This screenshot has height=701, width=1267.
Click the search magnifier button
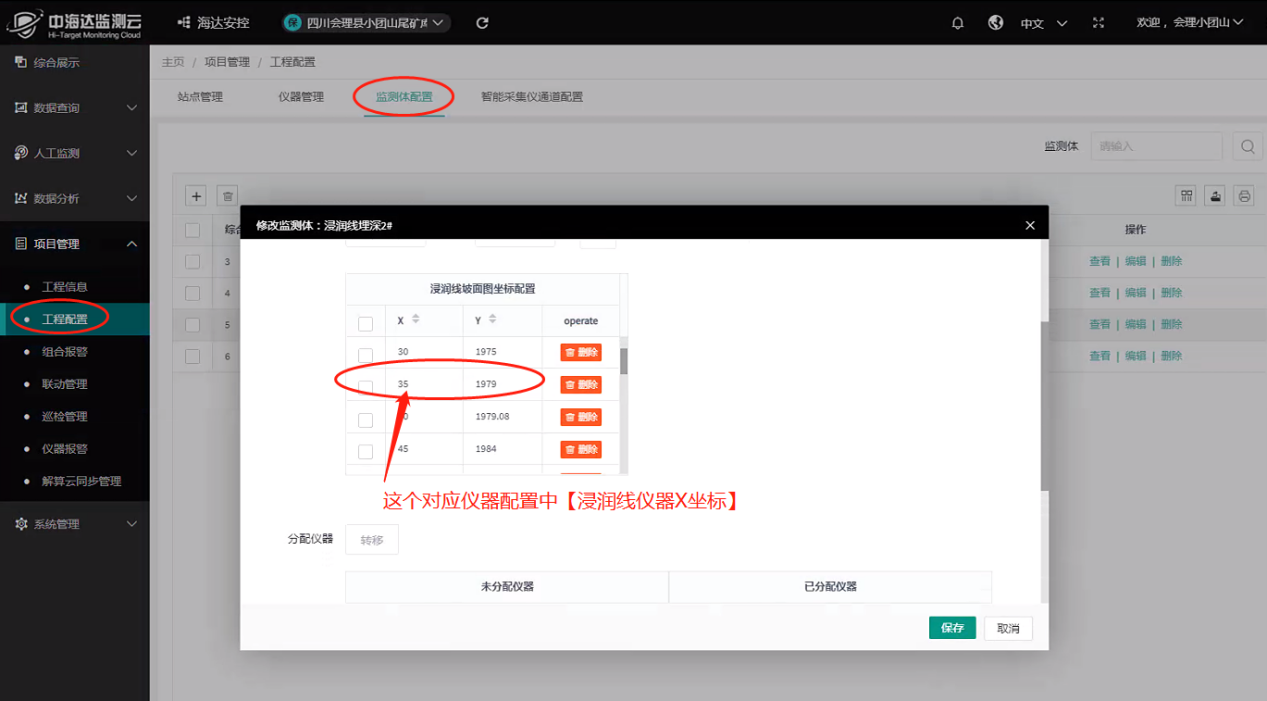pos(1247,146)
